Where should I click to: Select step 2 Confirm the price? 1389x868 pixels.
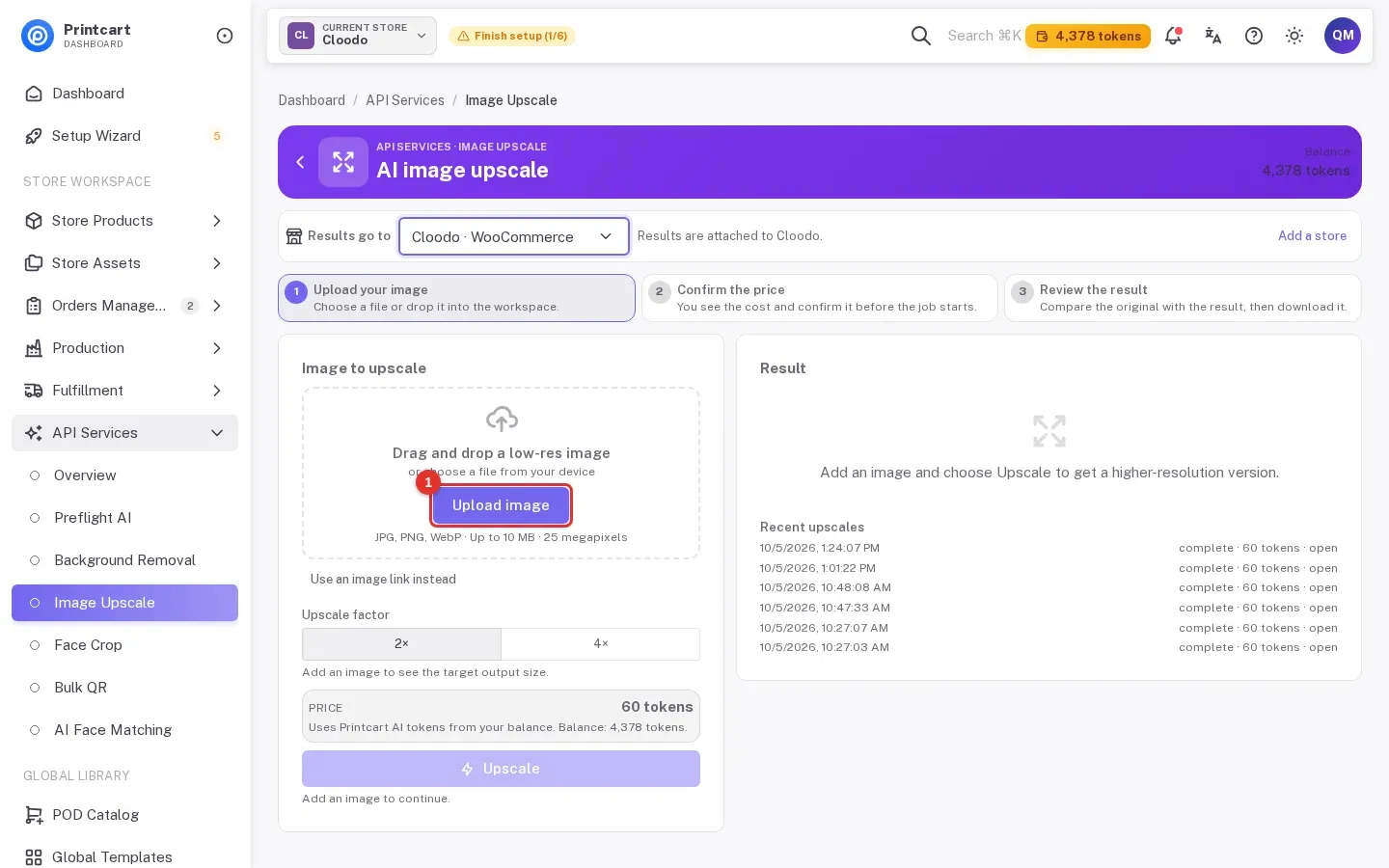tap(820, 298)
